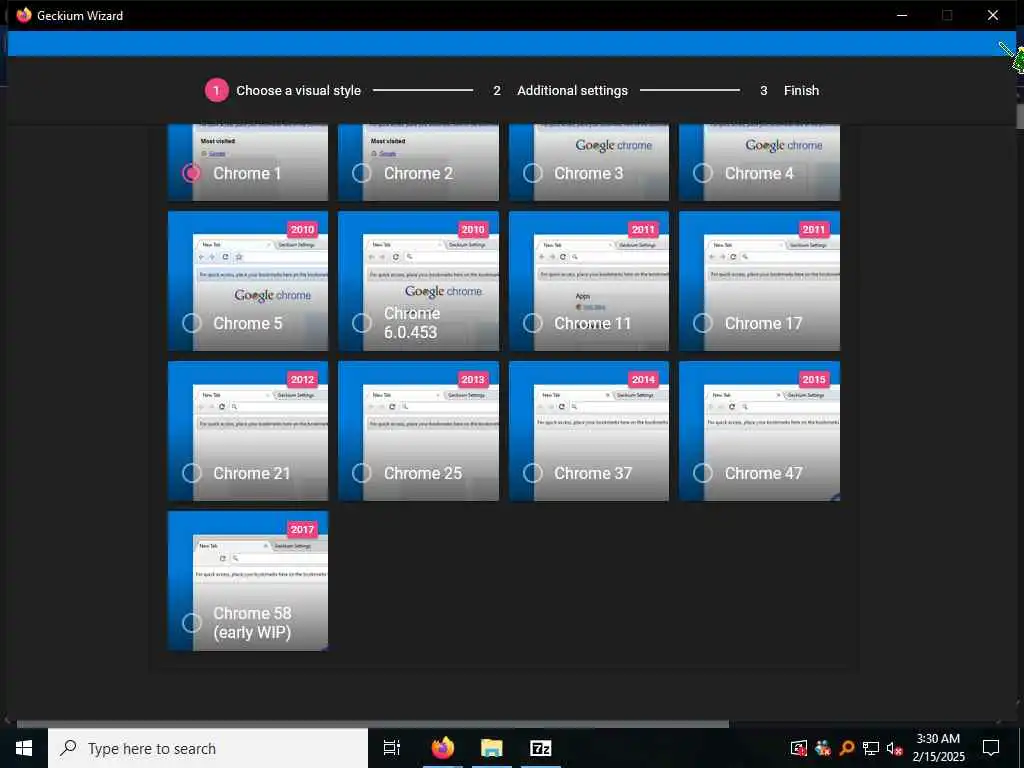Click the Chrome 21 preview thumbnail image
Screen dimensions: 1024x768
point(248,431)
